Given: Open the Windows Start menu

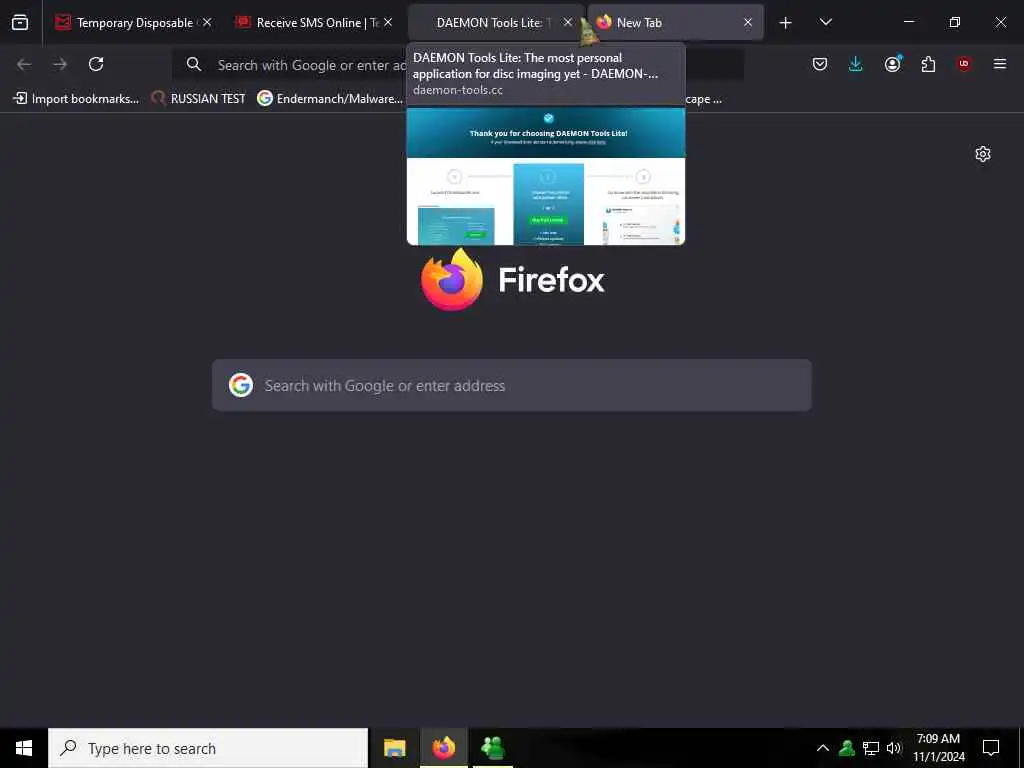Looking at the screenshot, I should pos(24,748).
